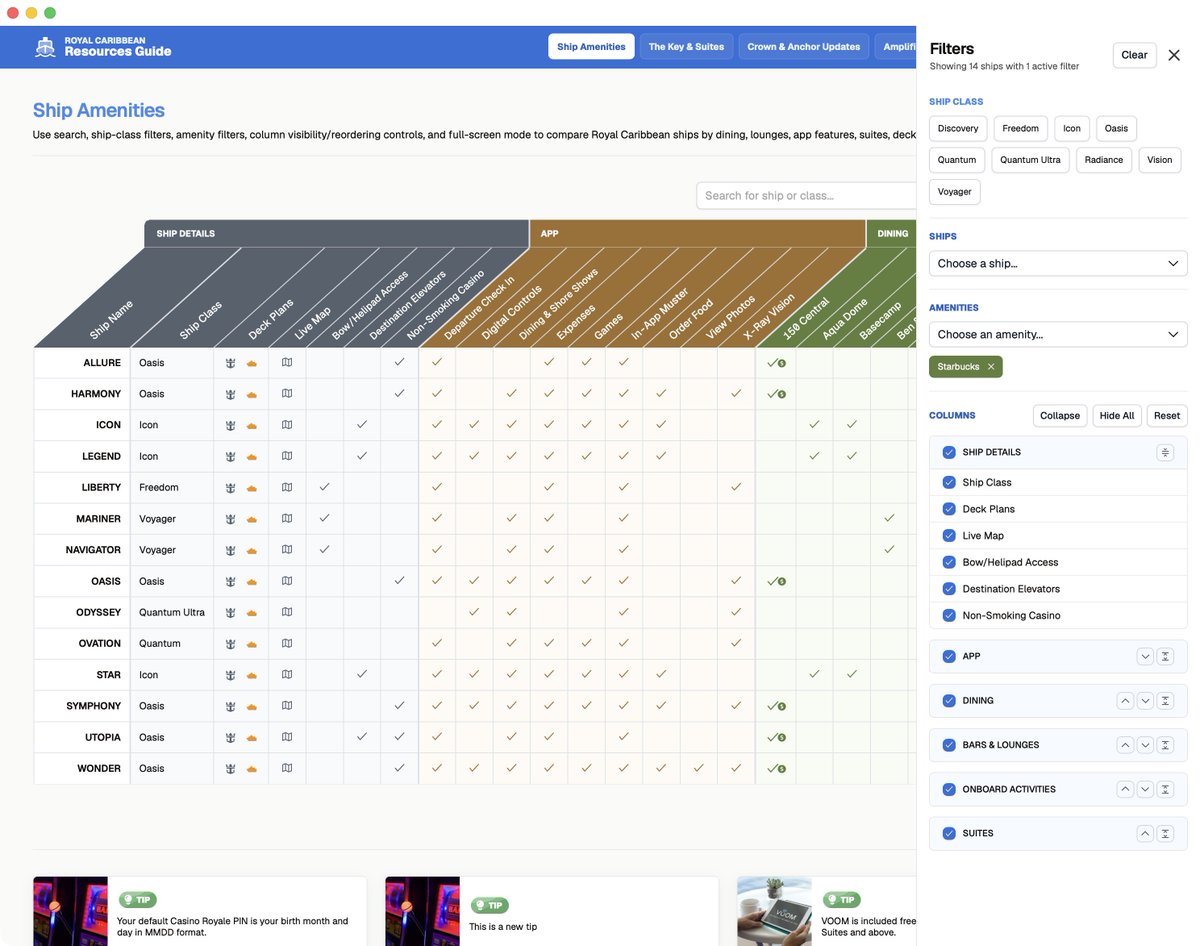1200x946 pixels.
Task: Expand the BARS & LOUNGES column group
Action: pos(1165,745)
